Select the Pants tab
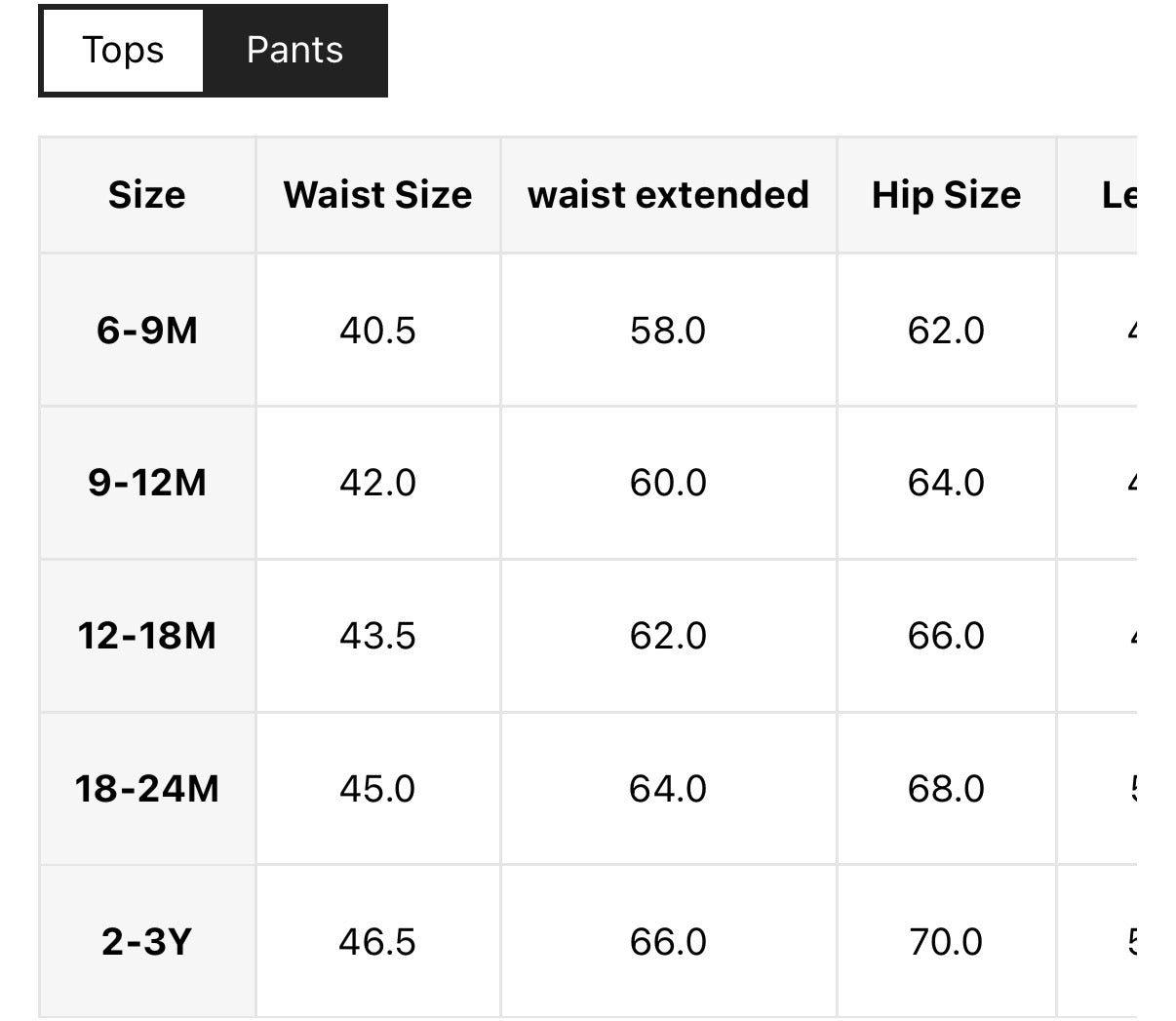Viewport: 1176px width, 1021px height. [x=294, y=51]
